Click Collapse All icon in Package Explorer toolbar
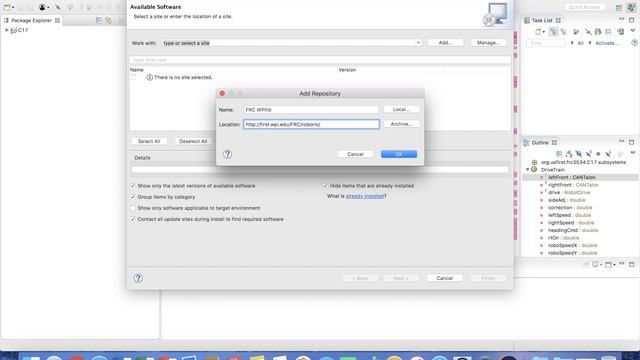640x360 pixels. point(99,20)
